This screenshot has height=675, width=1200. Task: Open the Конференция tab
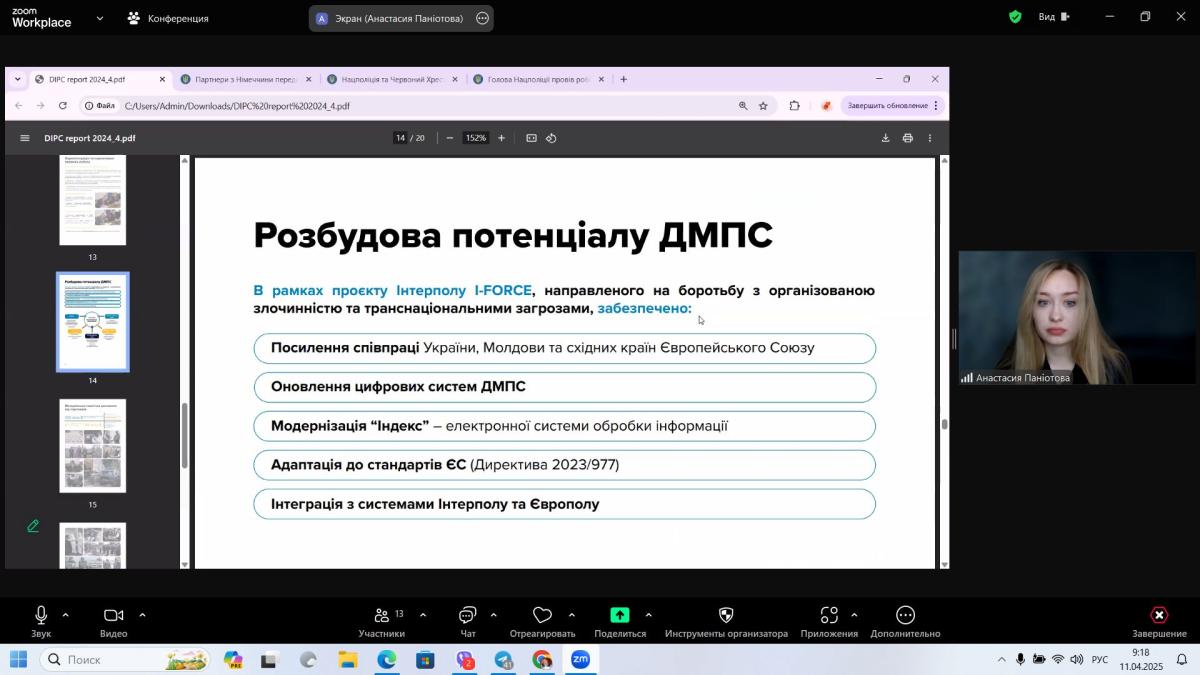coord(168,18)
